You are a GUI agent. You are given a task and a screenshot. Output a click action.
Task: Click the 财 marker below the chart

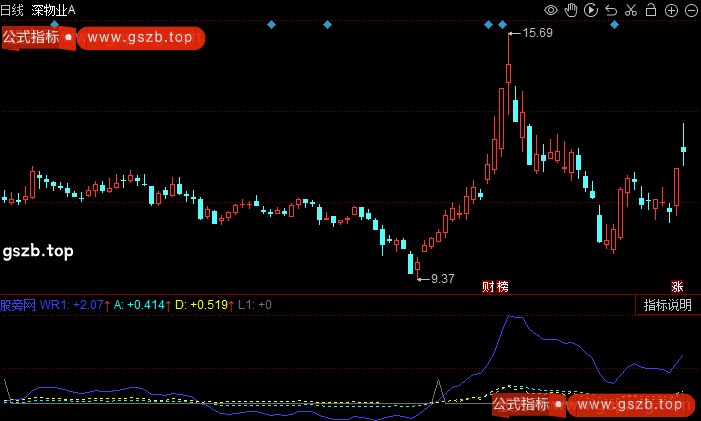[488, 287]
